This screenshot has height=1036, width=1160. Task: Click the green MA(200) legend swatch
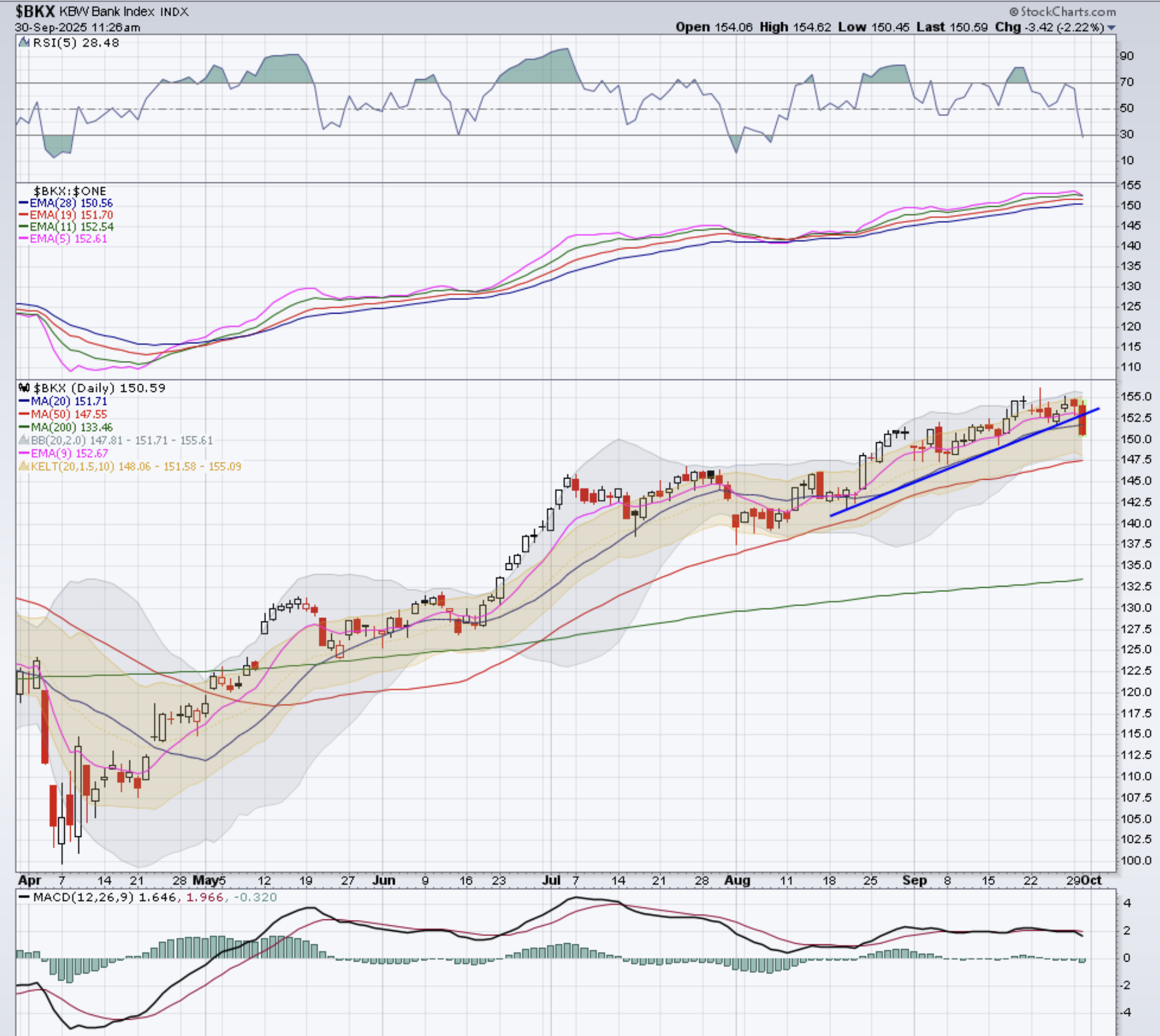click(24, 427)
